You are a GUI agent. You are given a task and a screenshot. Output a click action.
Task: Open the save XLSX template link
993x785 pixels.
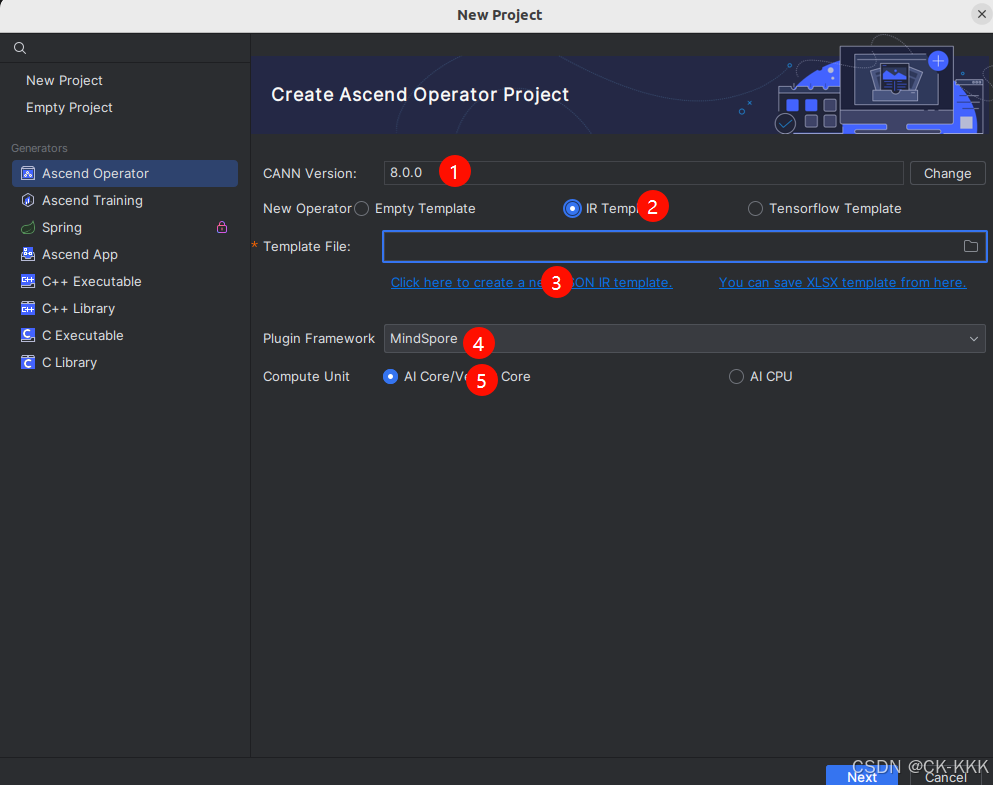point(842,282)
